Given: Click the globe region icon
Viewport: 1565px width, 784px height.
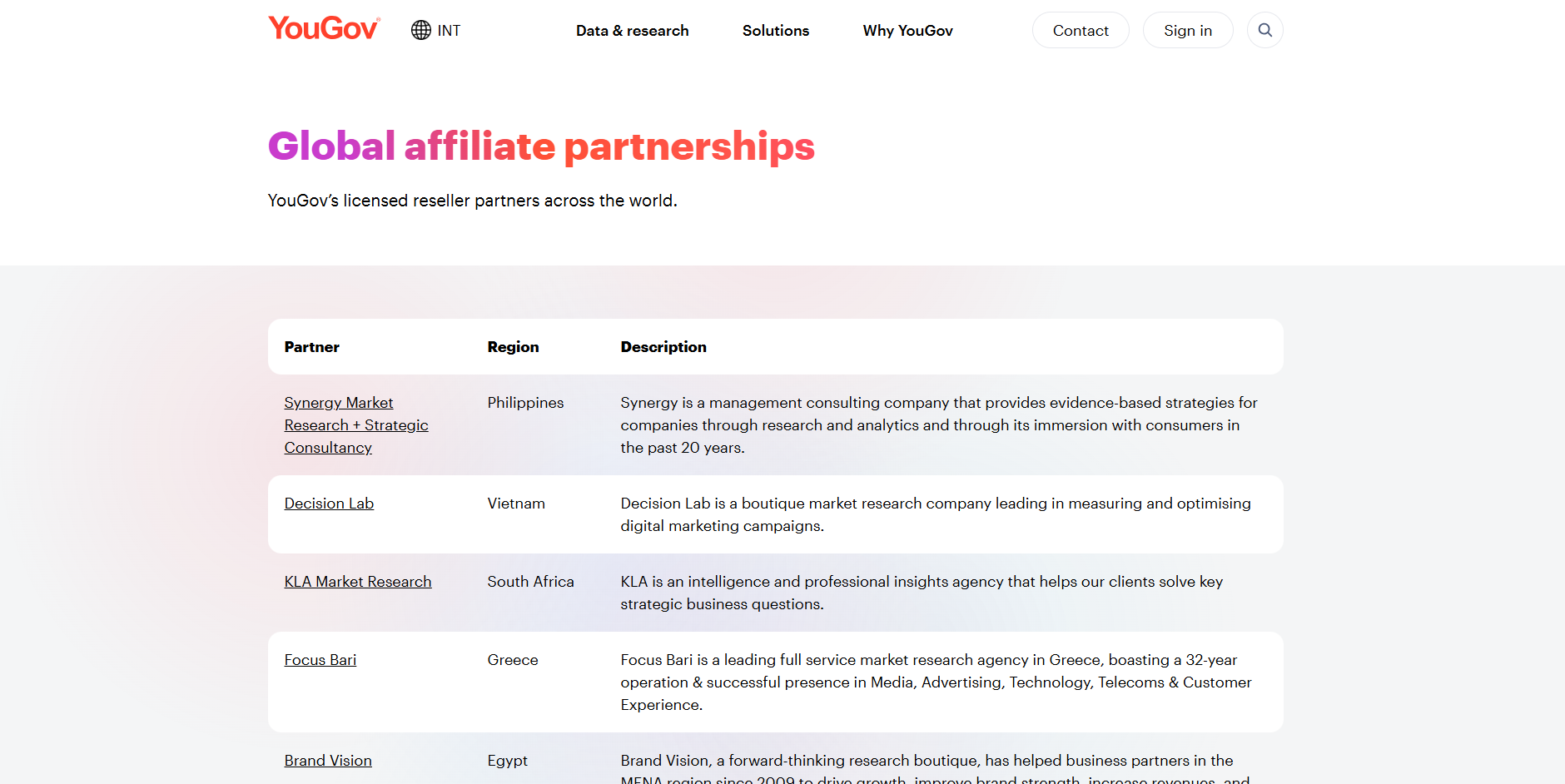Looking at the screenshot, I should pos(421,30).
